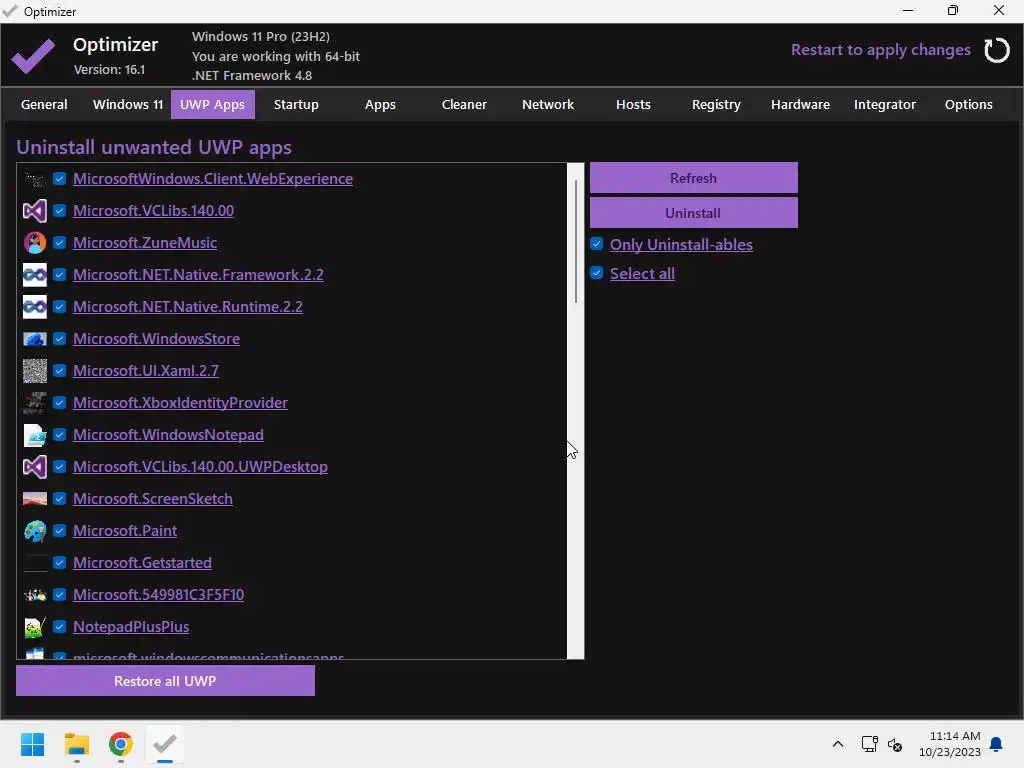Click the Refresh button
The image size is (1024, 768).
[x=694, y=178]
